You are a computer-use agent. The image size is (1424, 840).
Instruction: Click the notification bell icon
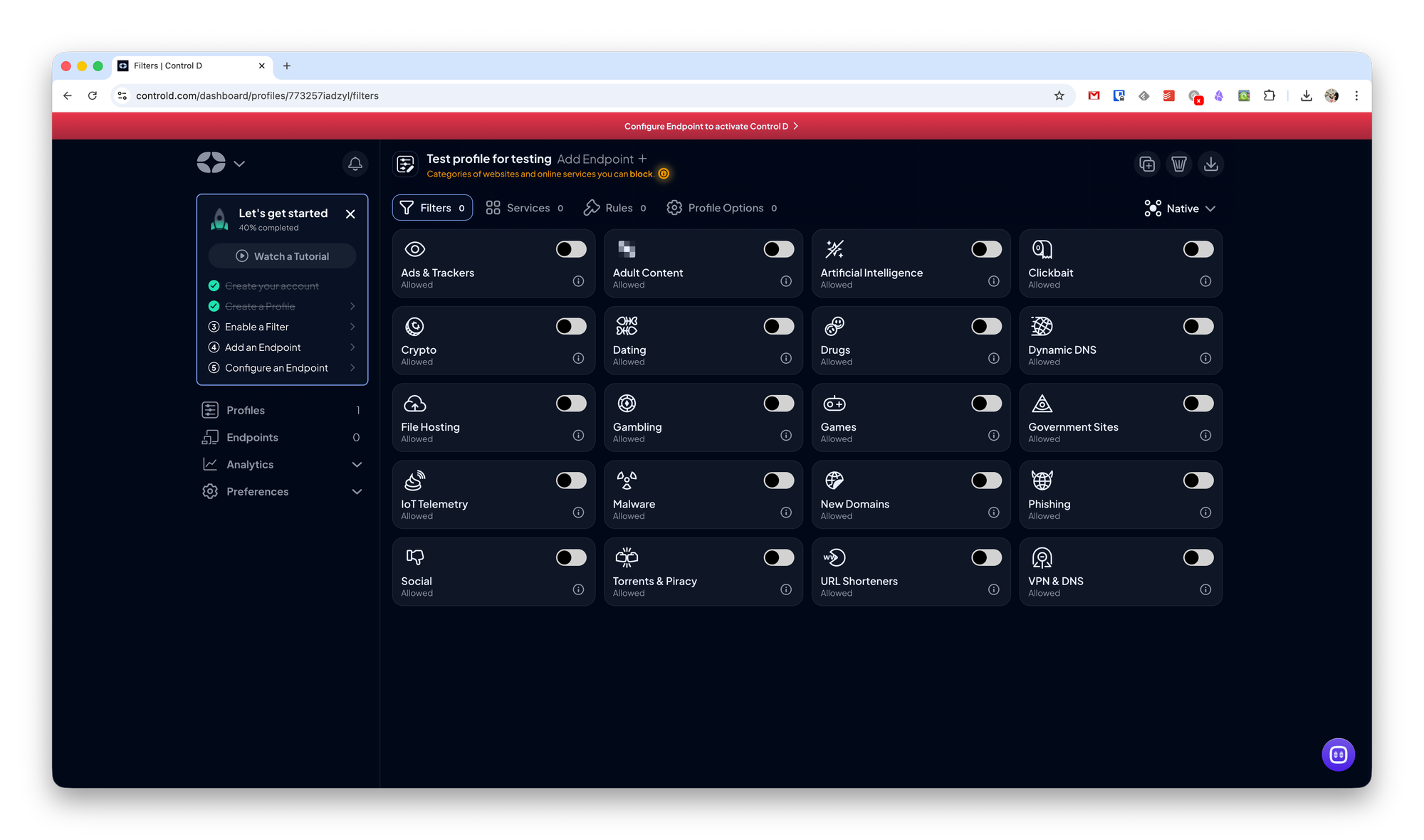tap(355, 164)
